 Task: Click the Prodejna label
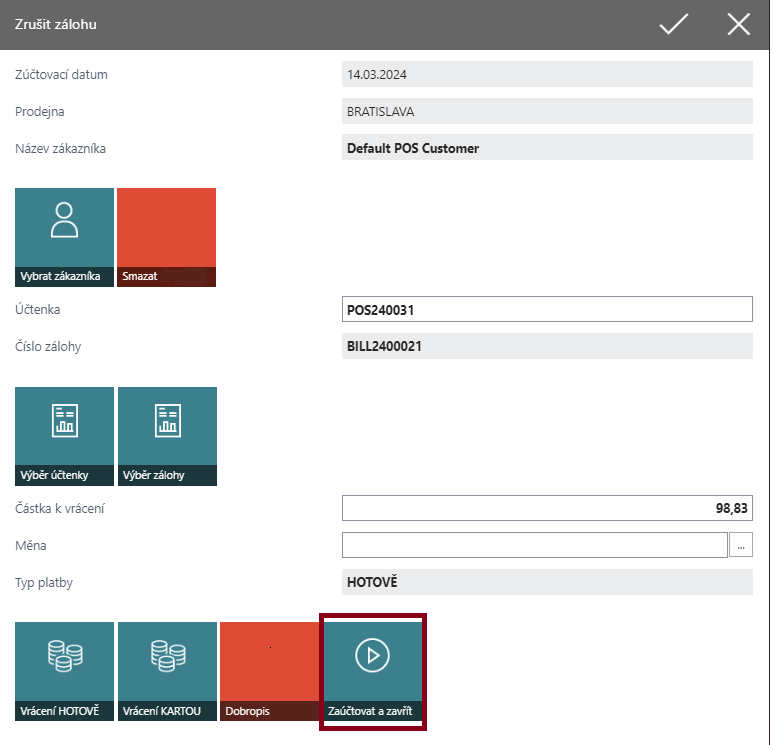tap(39, 112)
